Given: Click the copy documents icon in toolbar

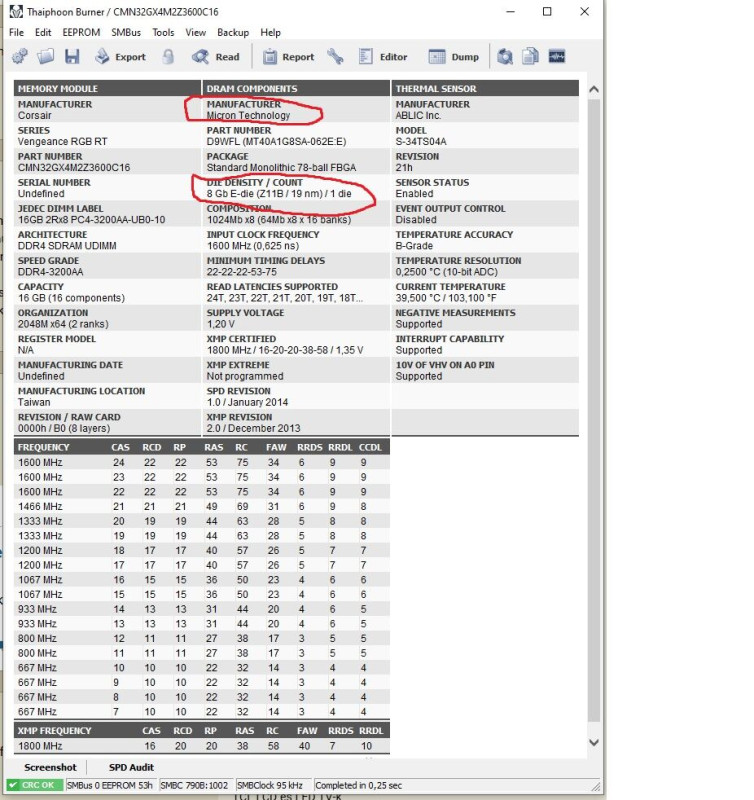Looking at the screenshot, I should [x=531, y=57].
